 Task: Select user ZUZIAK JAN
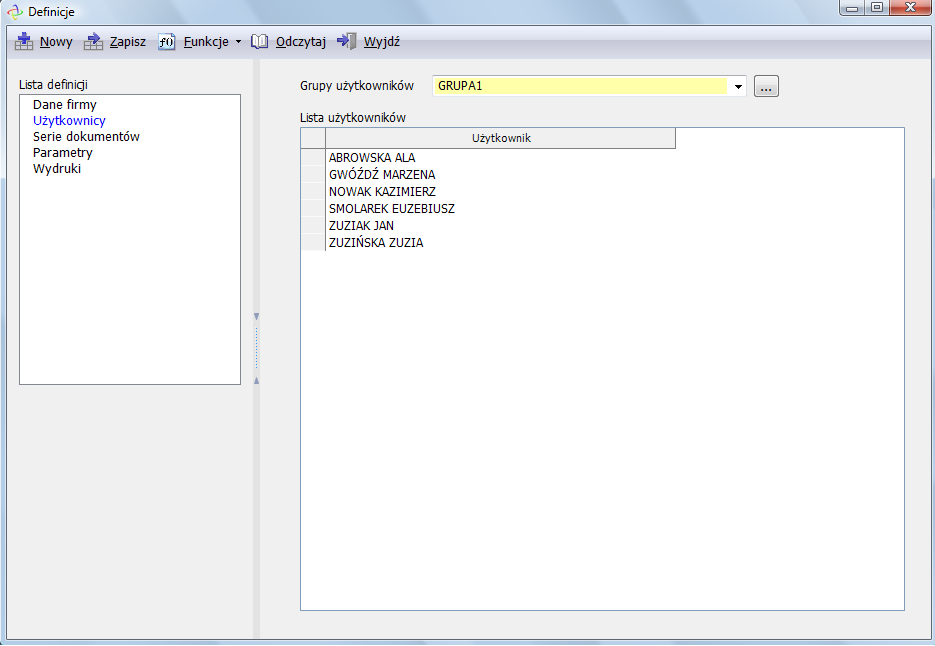(x=361, y=226)
